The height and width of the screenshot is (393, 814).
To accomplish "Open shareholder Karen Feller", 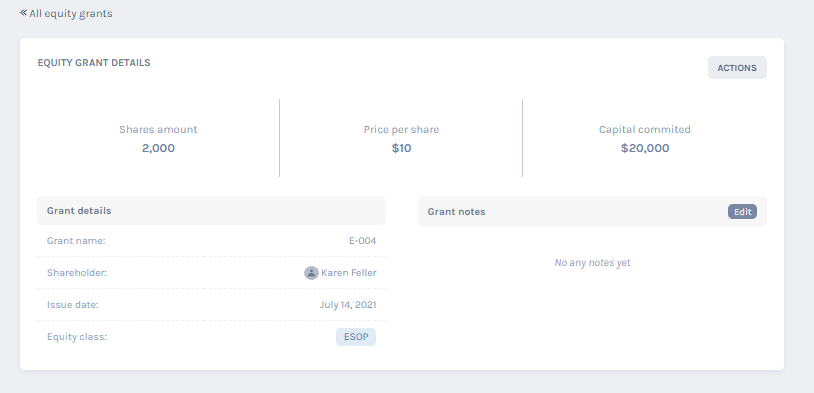I will point(348,273).
